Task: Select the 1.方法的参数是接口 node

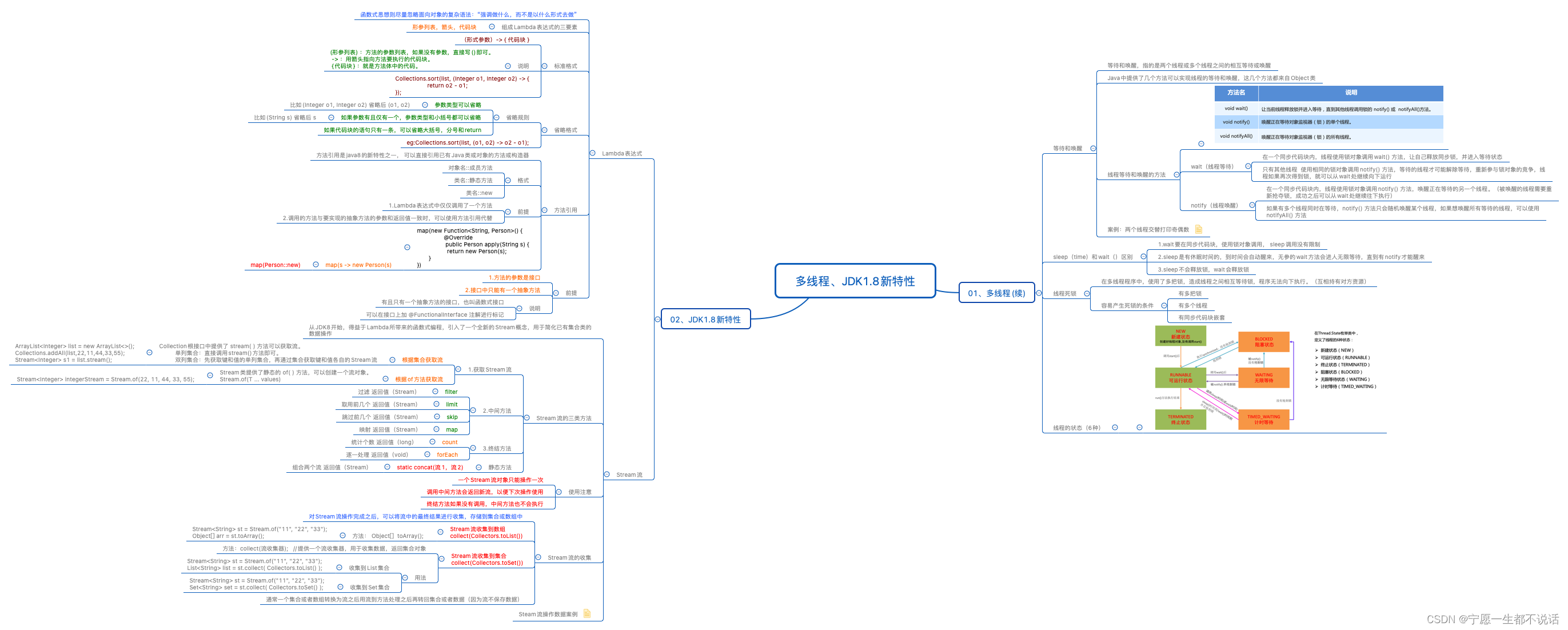Action: (514, 278)
